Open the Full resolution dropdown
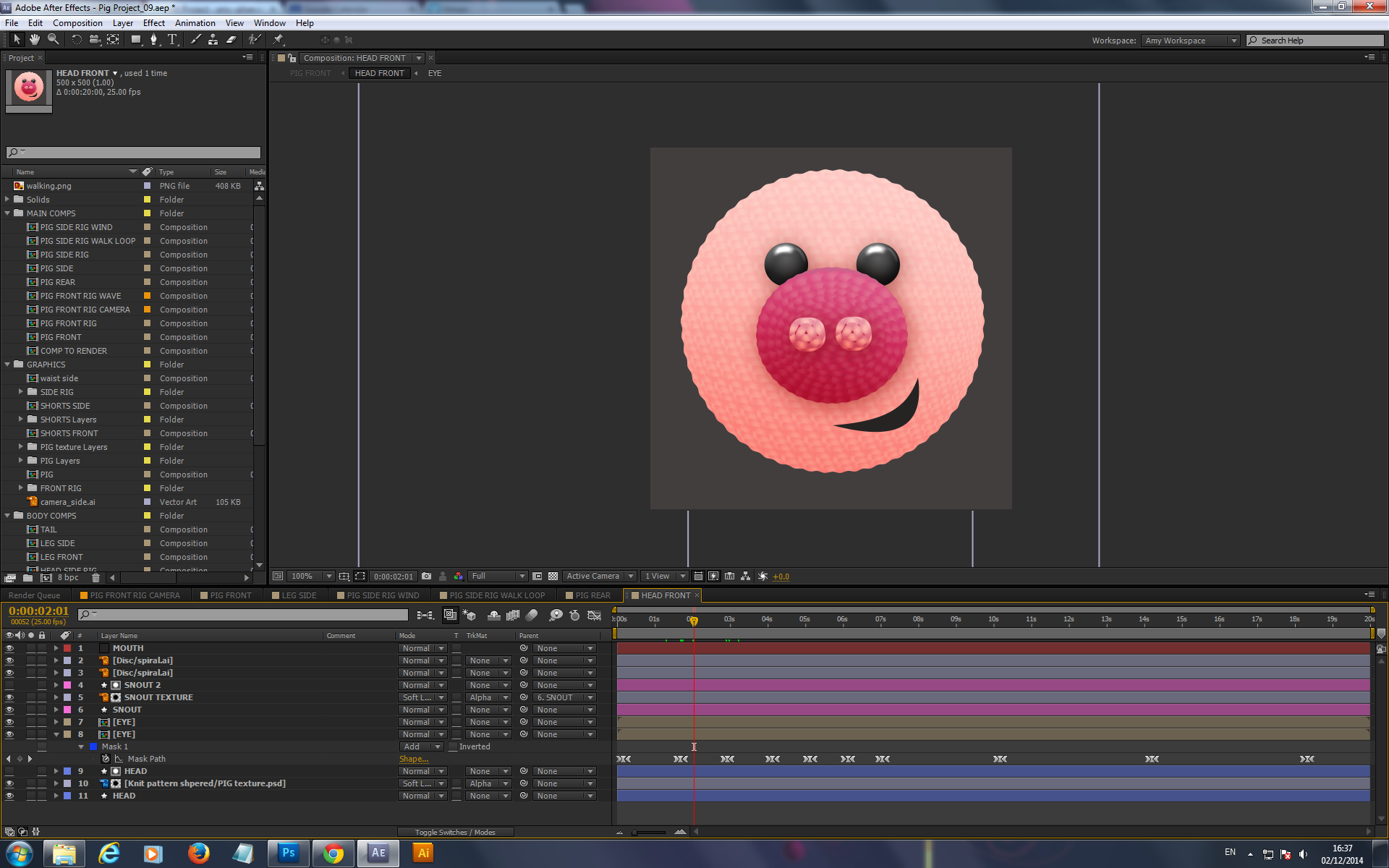Image resolution: width=1389 pixels, height=868 pixels. coord(498,576)
